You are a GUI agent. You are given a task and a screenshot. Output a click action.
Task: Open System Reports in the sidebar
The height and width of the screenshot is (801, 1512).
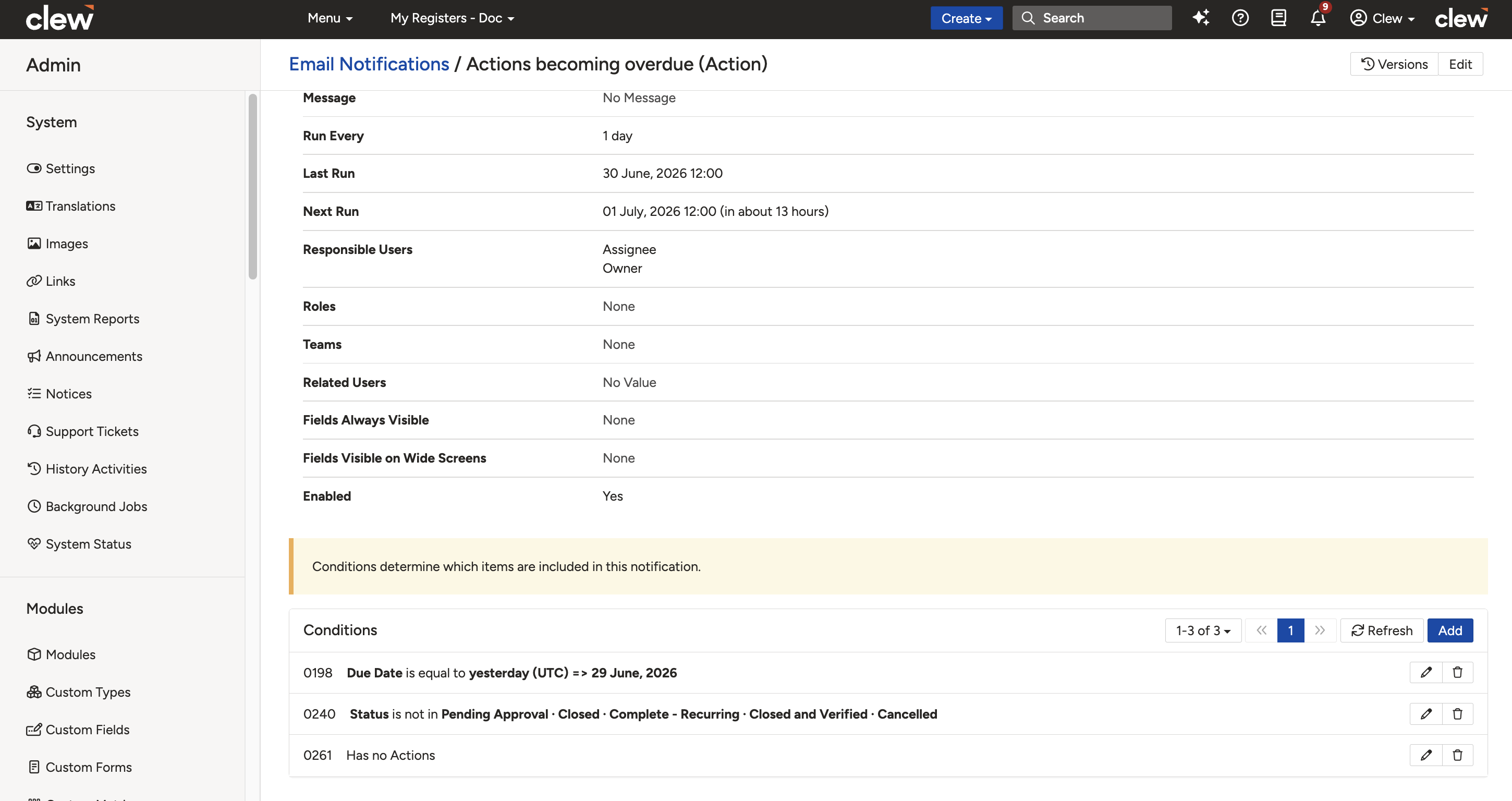[x=83, y=319]
